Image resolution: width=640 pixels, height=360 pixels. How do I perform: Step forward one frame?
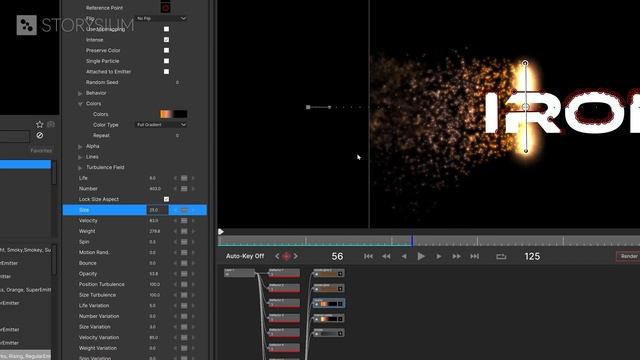coord(439,256)
